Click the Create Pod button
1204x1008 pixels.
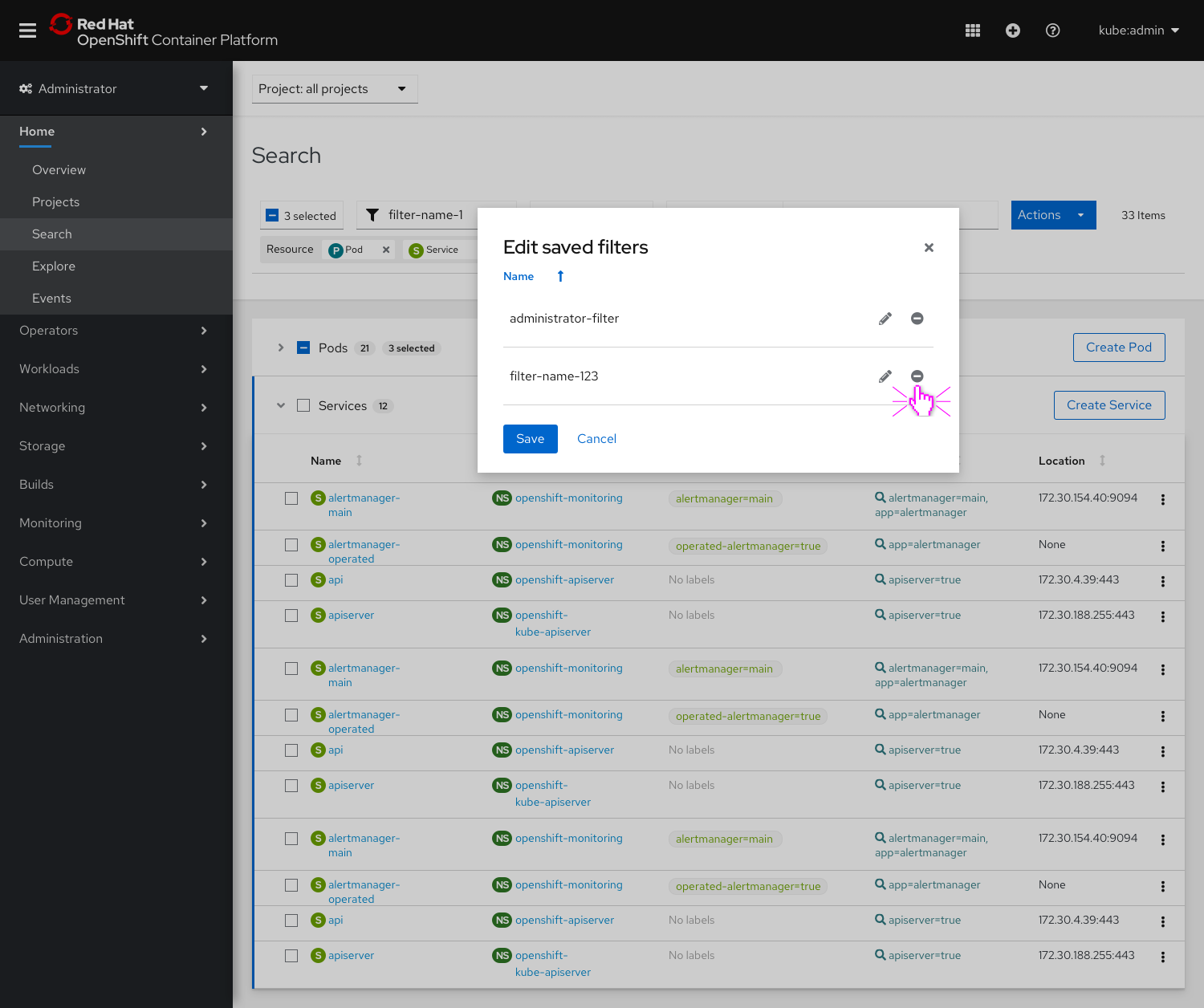coord(1119,348)
